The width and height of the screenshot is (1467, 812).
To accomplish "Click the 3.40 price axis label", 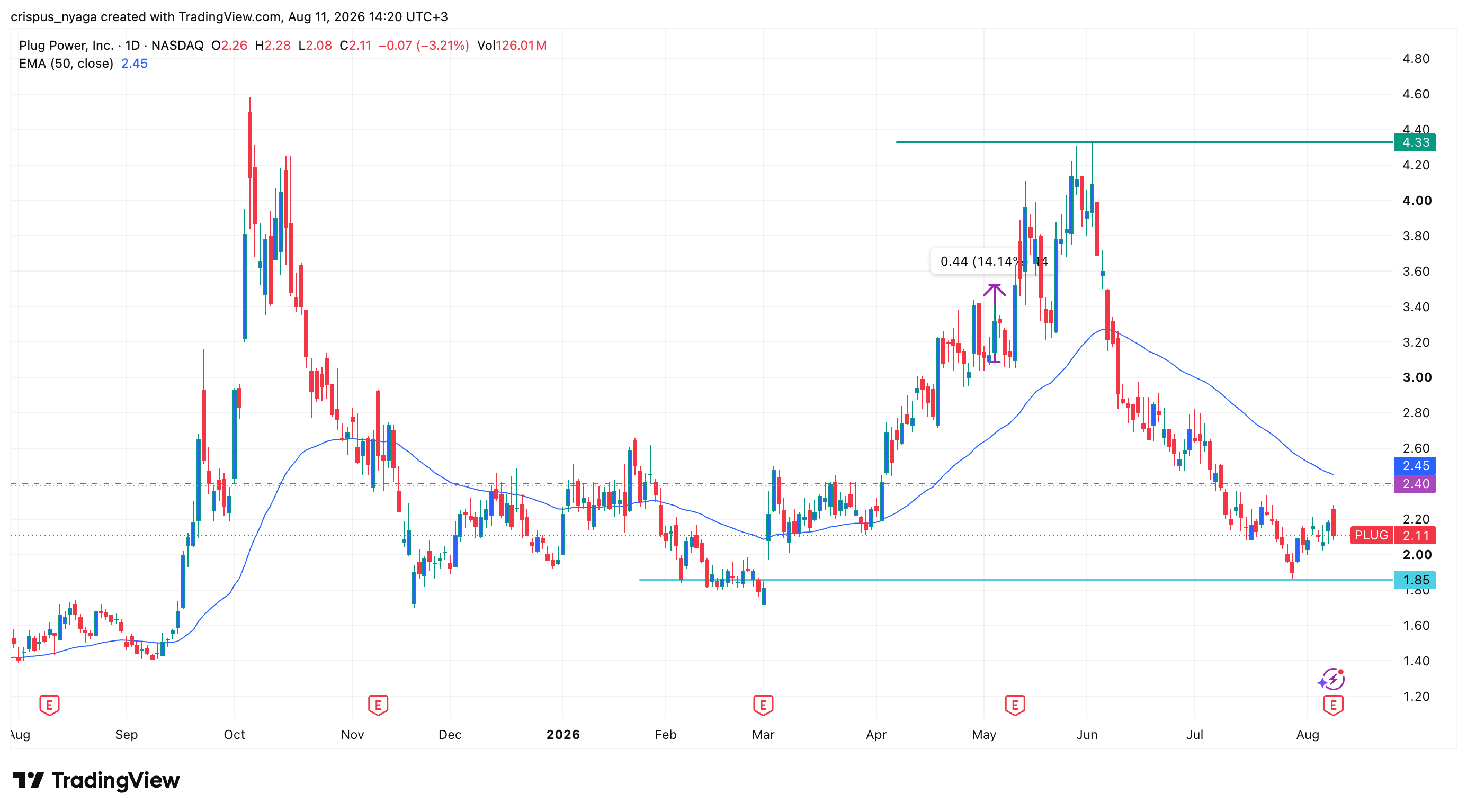I will (x=1416, y=306).
